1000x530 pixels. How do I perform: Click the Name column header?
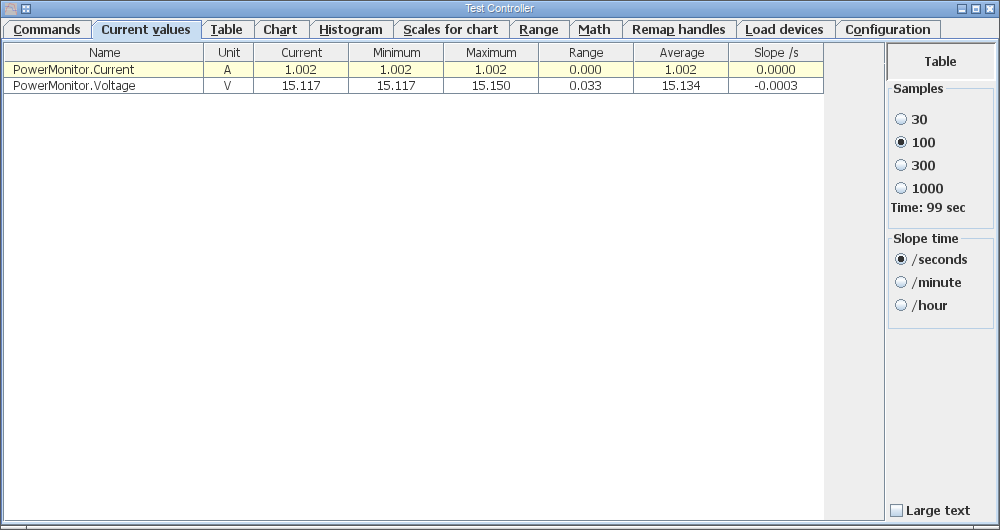pyautogui.click(x=104, y=52)
